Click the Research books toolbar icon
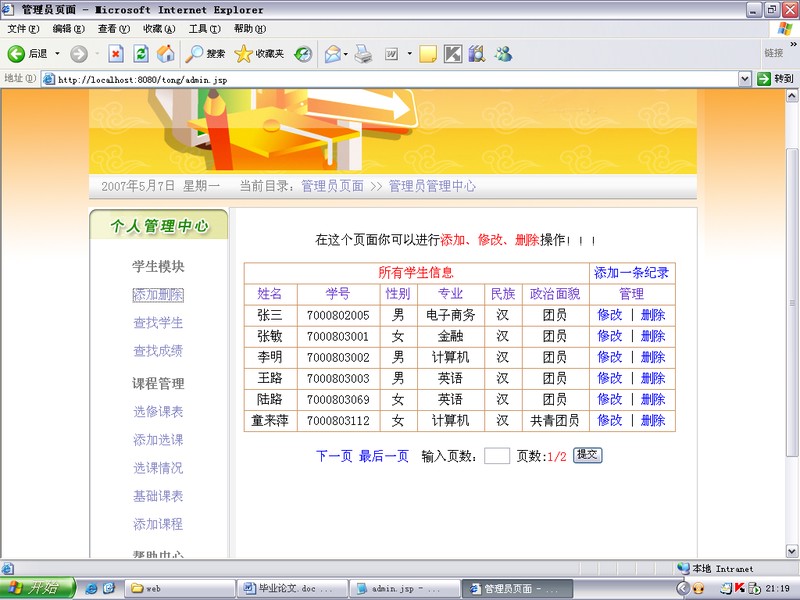Screen dimensions: 800x600 point(477,54)
